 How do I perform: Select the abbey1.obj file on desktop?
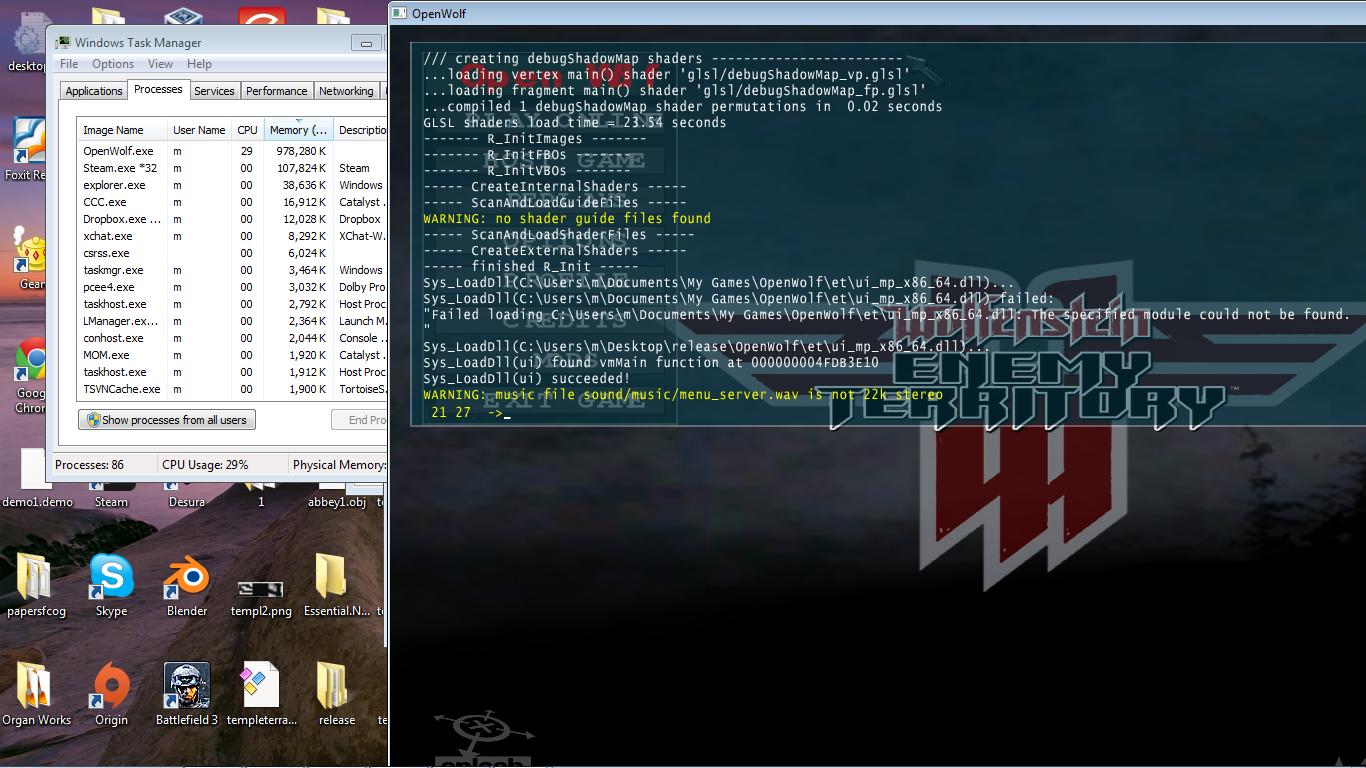[x=337, y=497]
